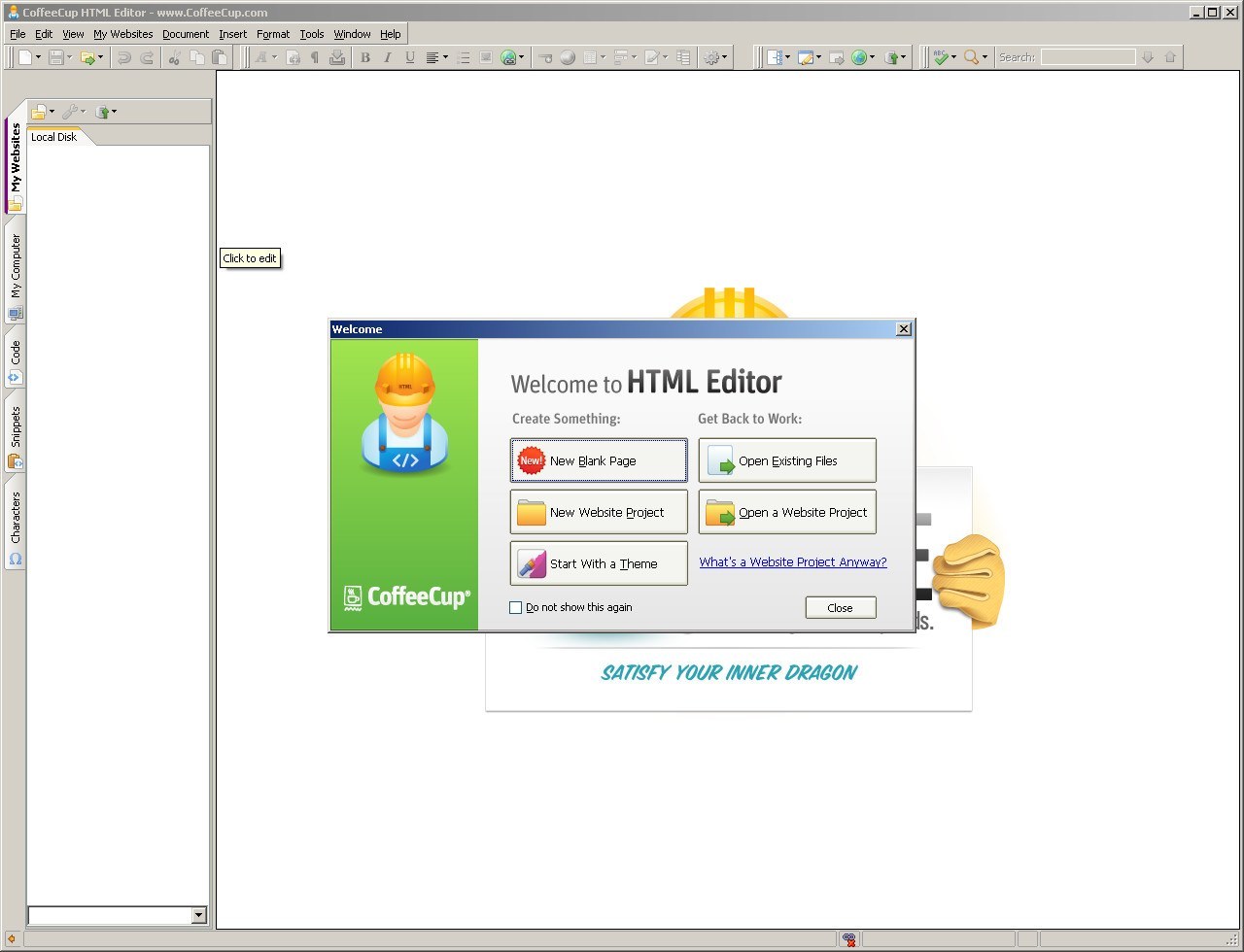Click the Paste clipboard icon
The width and height of the screenshot is (1244, 952).
pyautogui.click(x=220, y=57)
